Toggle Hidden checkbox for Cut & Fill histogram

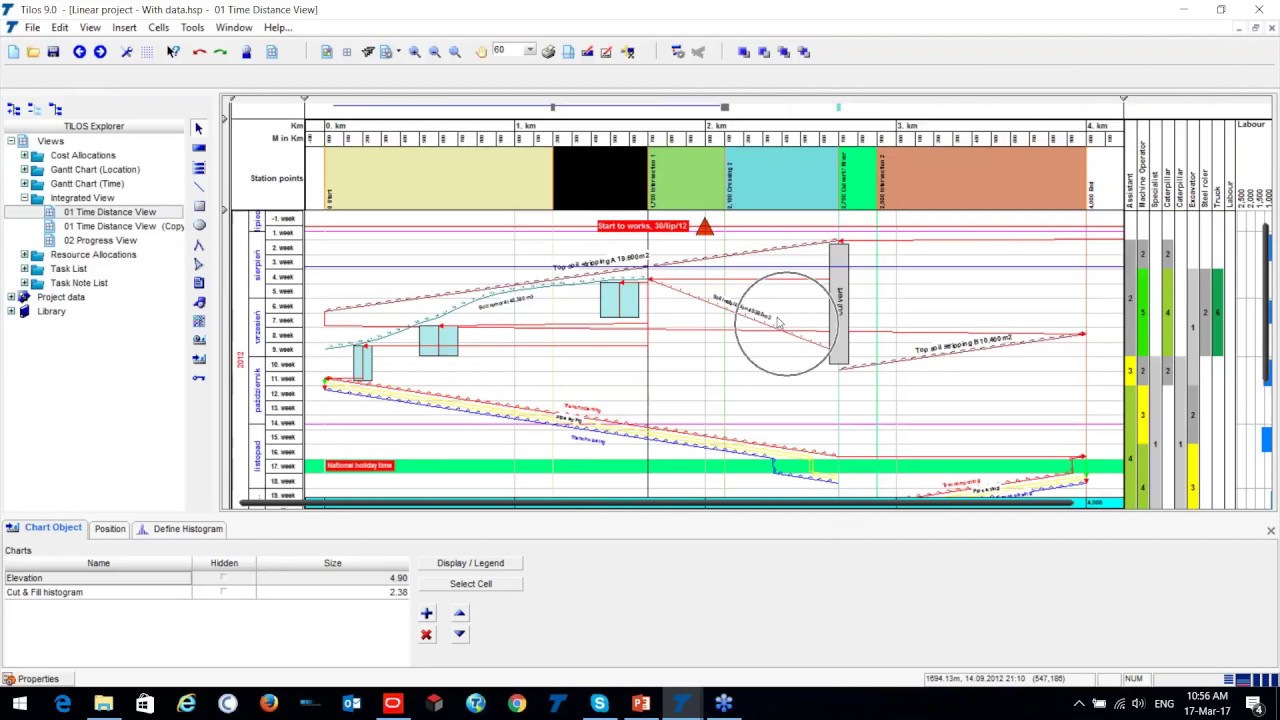[x=223, y=592]
